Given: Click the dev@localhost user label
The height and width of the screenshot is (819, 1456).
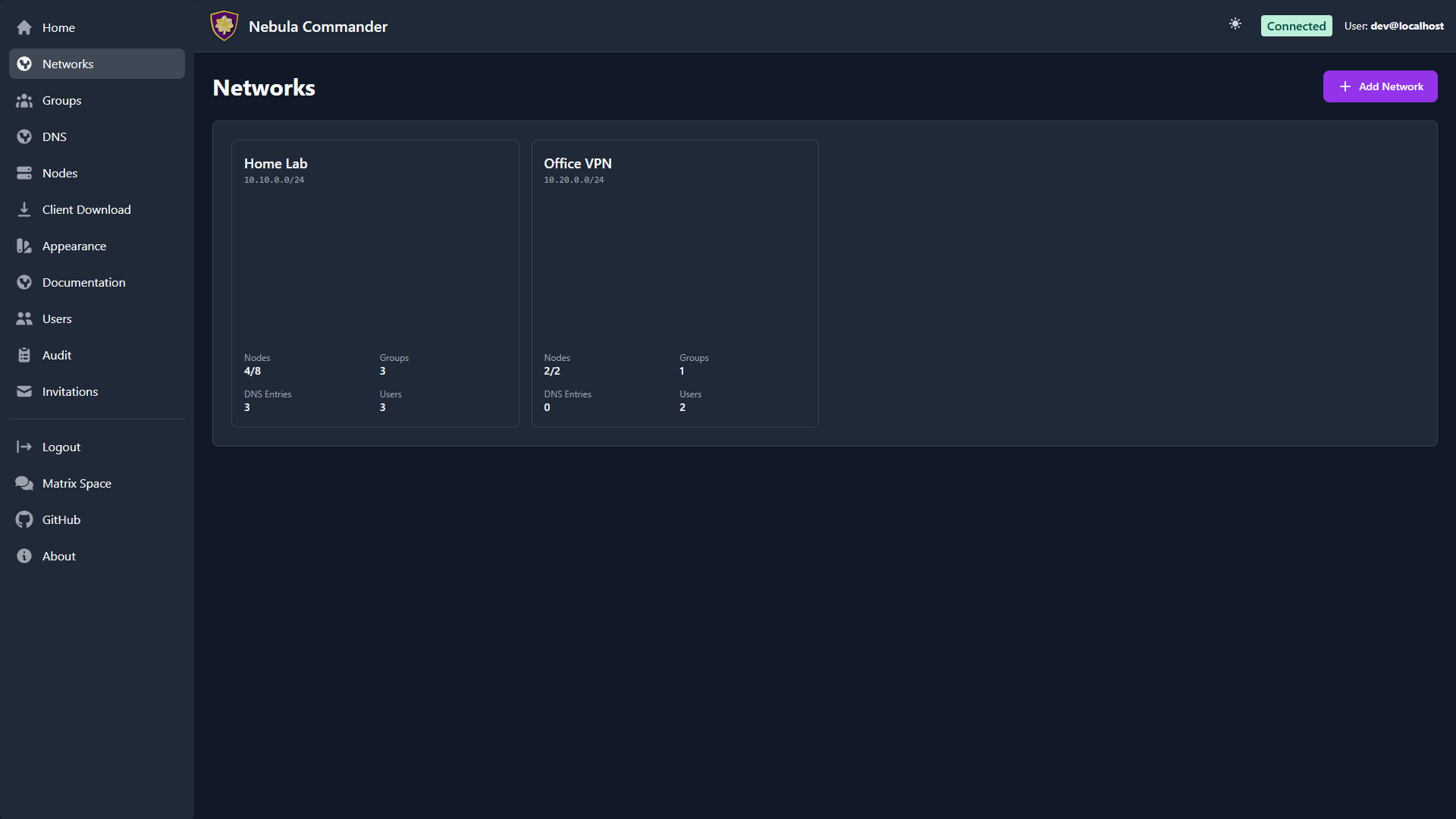Looking at the screenshot, I should [1407, 26].
